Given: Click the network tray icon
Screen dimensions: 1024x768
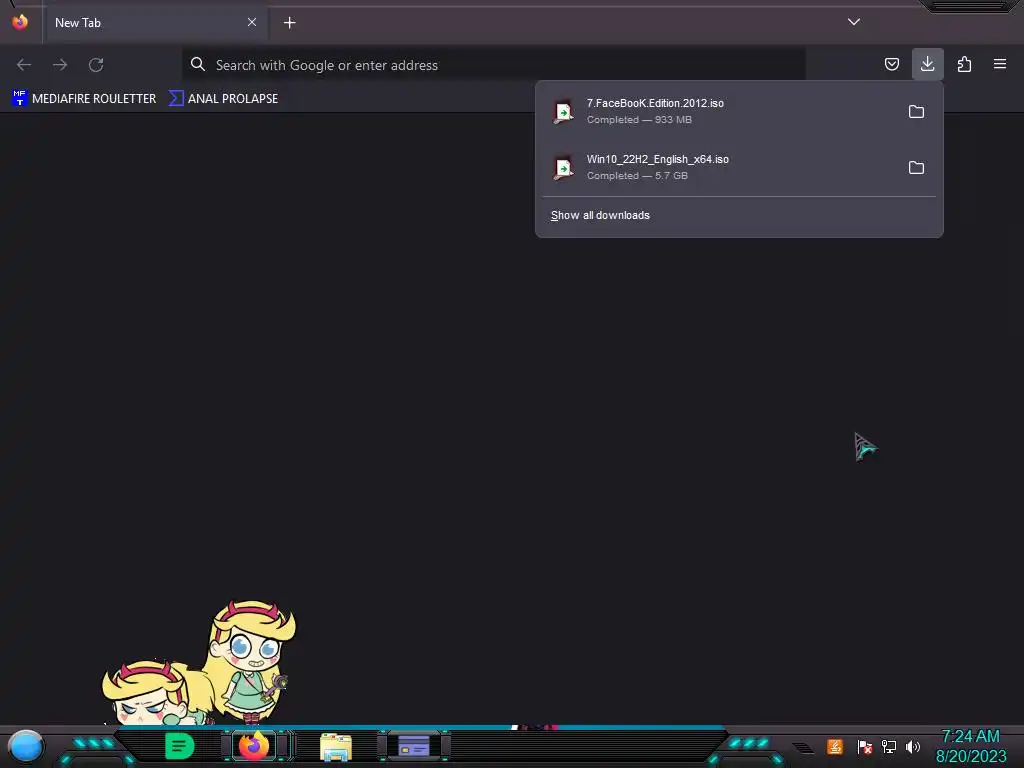Looking at the screenshot, I should pos(889,746).
